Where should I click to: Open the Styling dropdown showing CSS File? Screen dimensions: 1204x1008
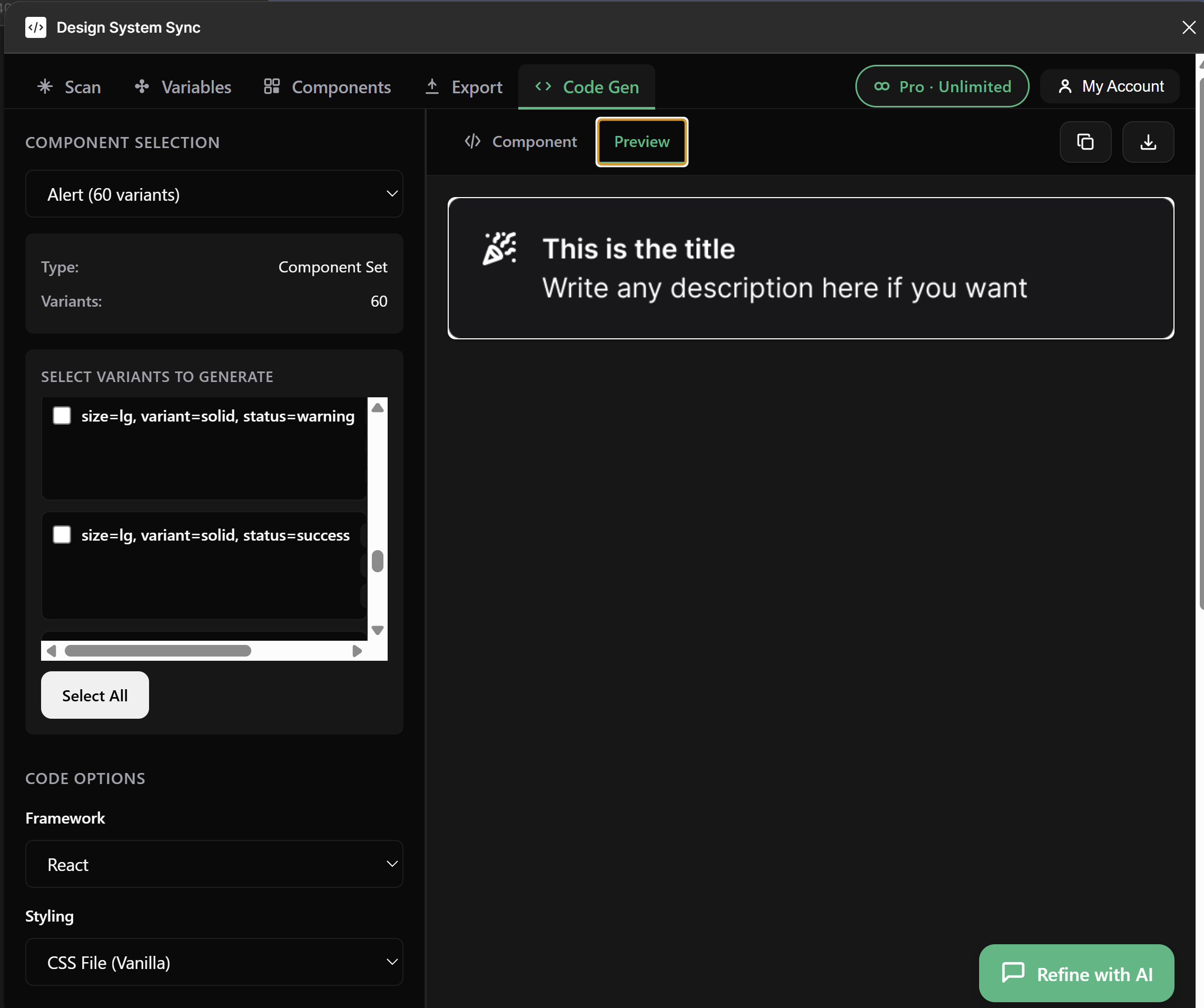coord(214,962)
